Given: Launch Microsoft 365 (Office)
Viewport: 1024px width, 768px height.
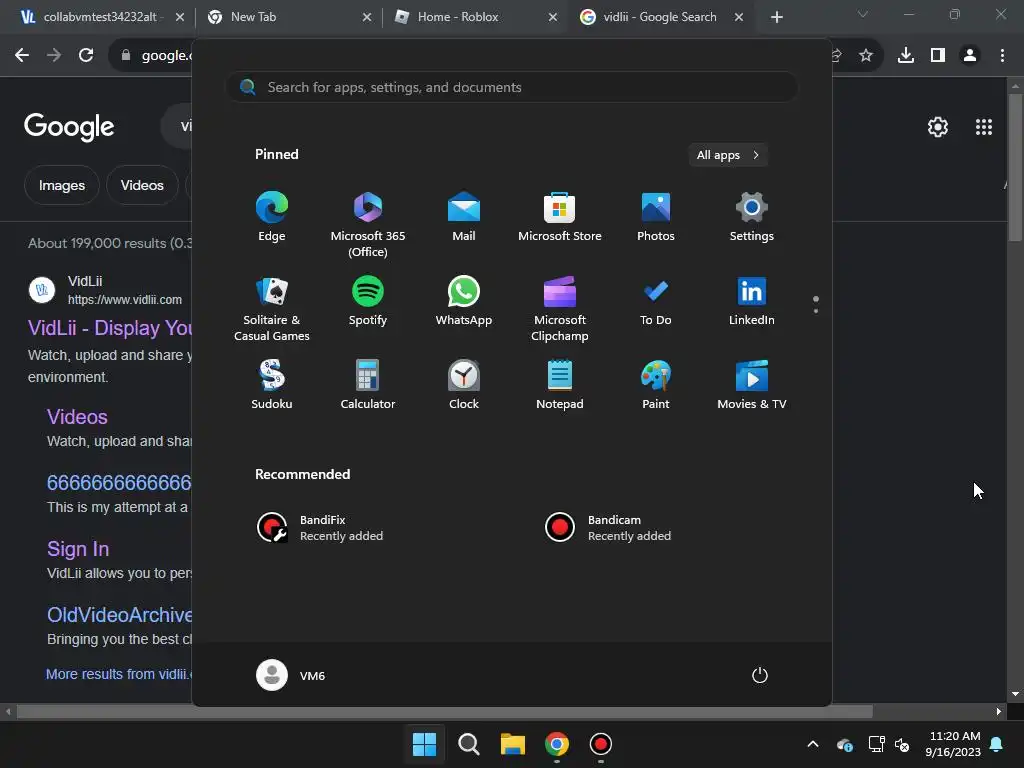Looking at the screenshot, I should (x=368, y=225).
